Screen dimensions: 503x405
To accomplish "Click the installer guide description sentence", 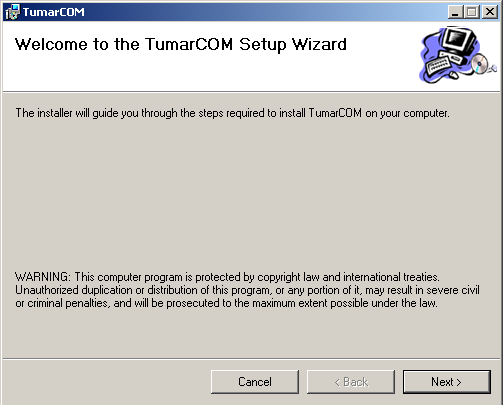I will (x=232, y=113).
